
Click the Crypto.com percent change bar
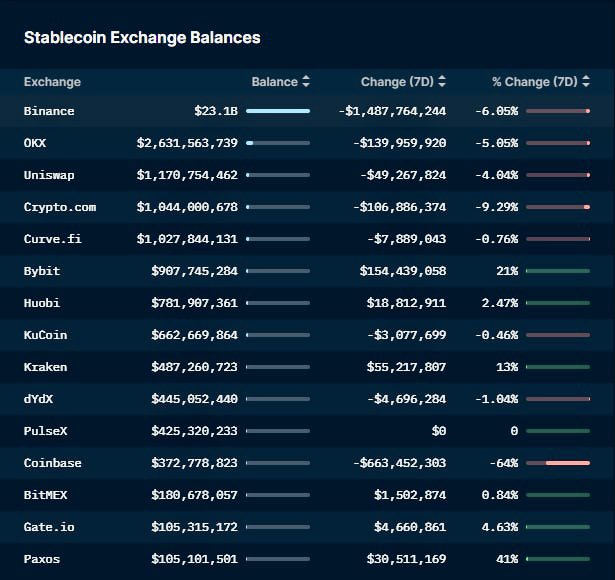click(558, 207)
